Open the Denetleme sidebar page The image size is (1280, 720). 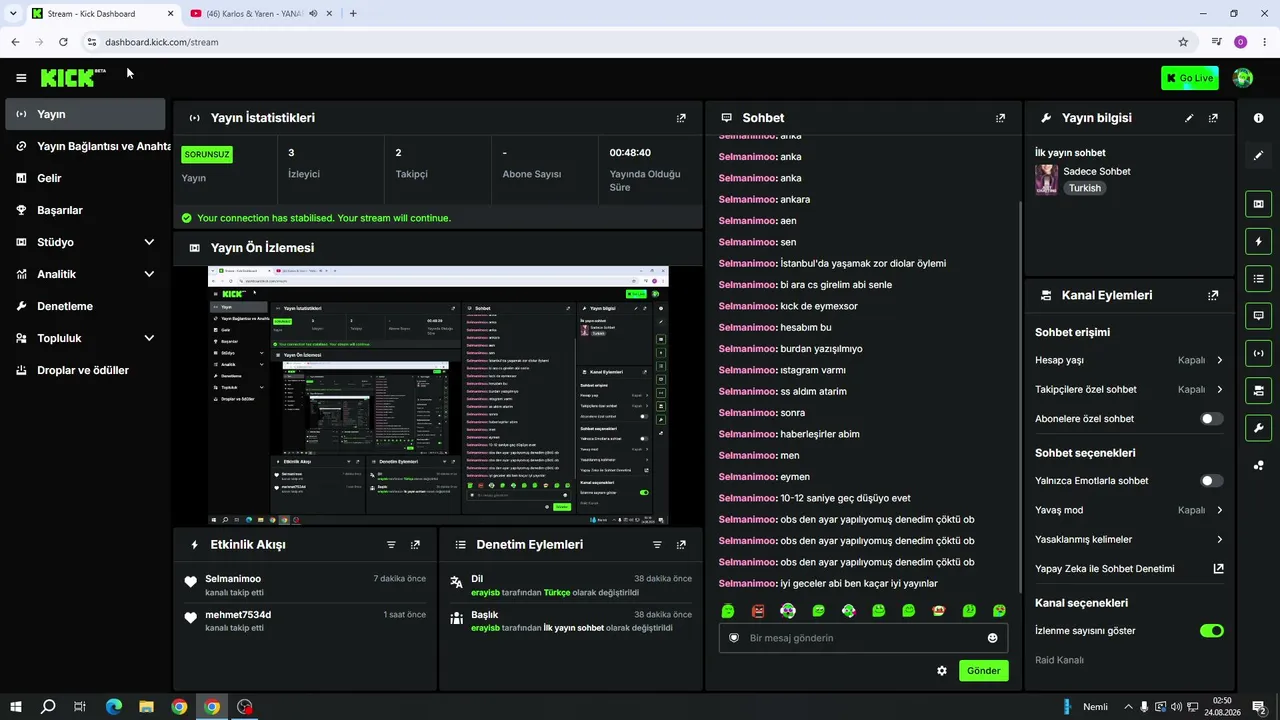[85, 306]
